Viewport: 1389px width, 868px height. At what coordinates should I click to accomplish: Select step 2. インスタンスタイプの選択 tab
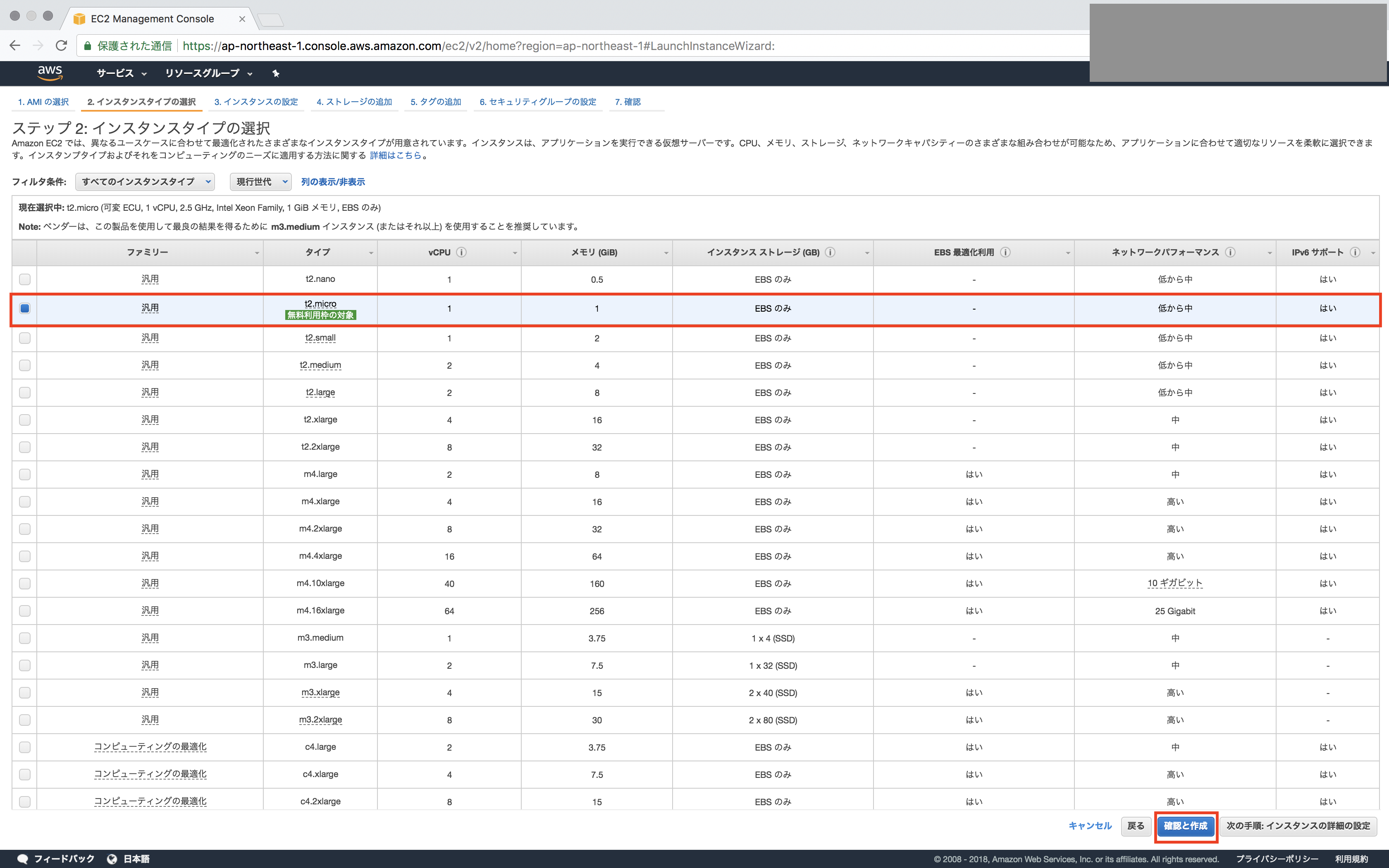coord(141,102)
